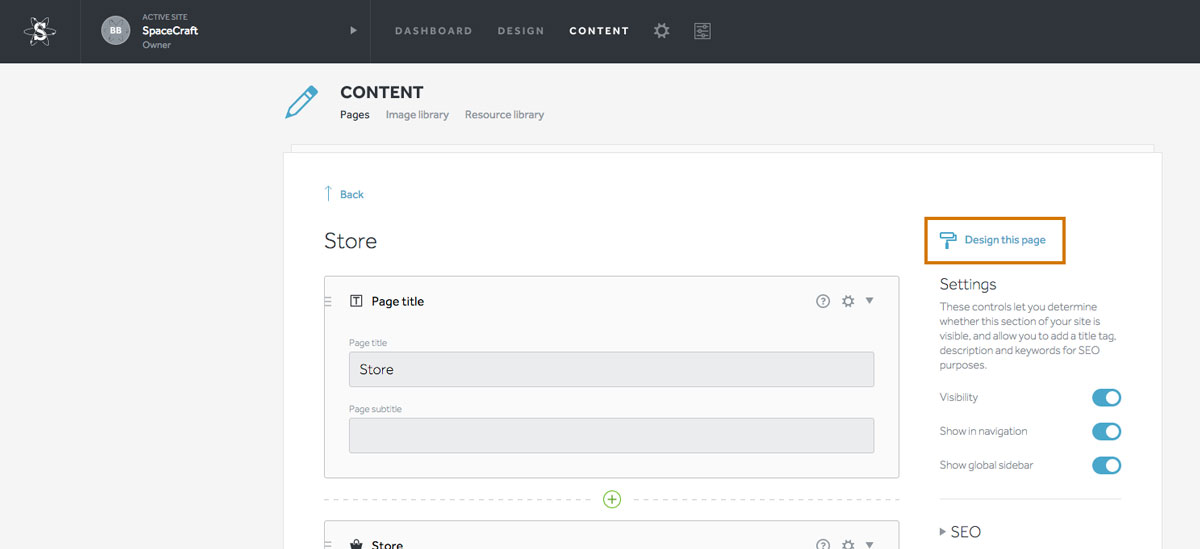Click the help icon in Page title block
This screenshot has height=549, width=1200.
[x=823, y=301]
